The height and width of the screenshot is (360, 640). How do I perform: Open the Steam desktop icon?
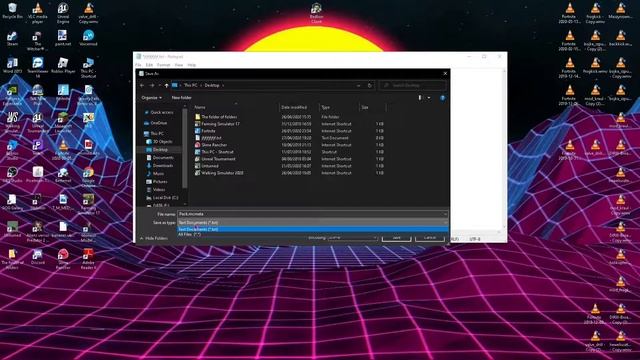tap(12, 38)
